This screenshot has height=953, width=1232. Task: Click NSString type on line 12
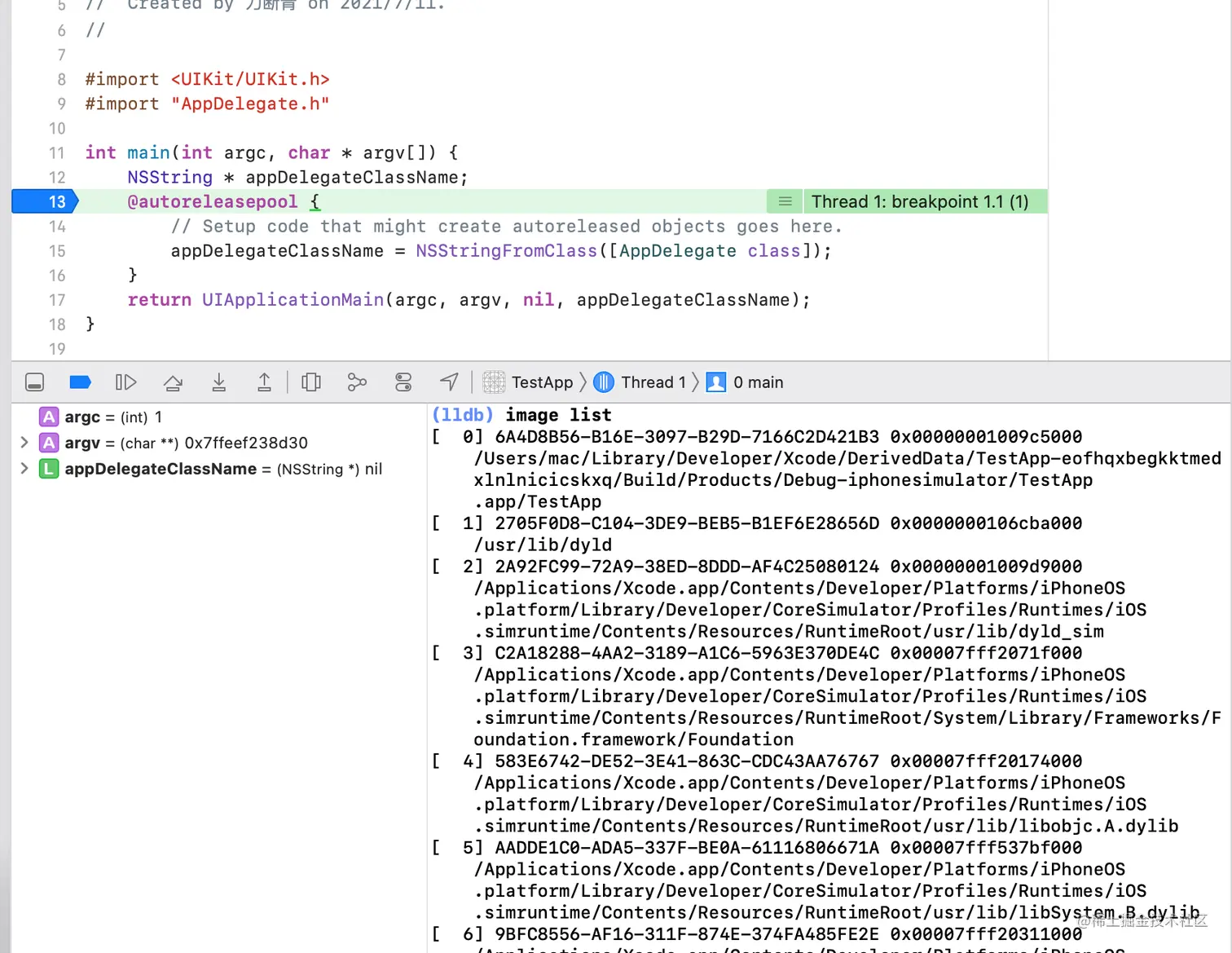169,178
